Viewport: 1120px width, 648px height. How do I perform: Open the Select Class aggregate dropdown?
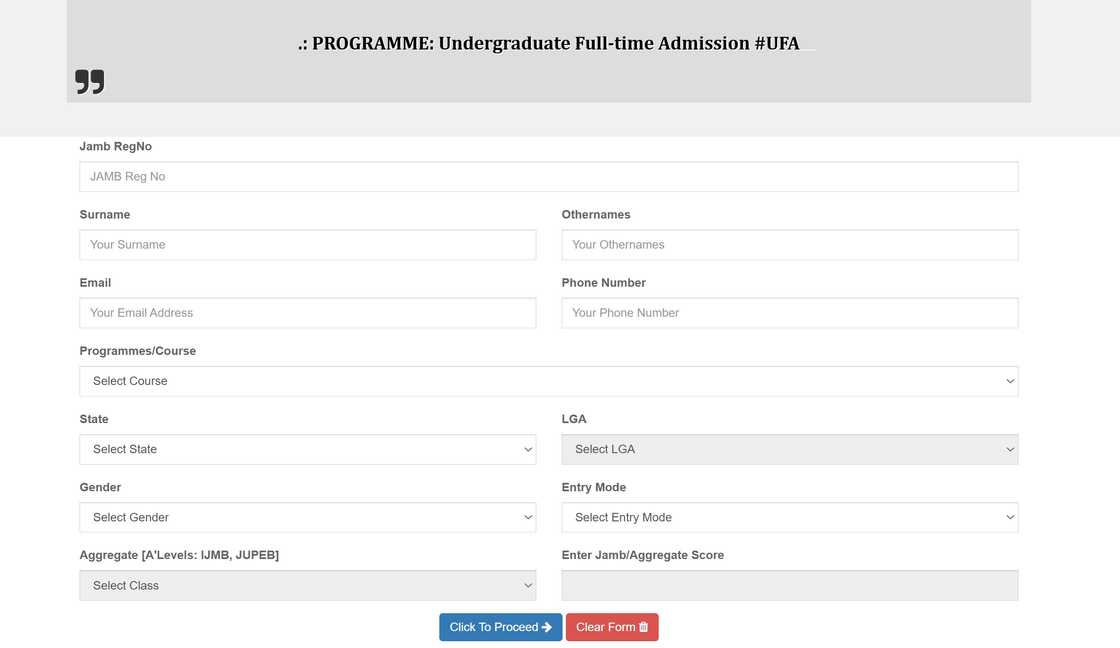[307, 585]
